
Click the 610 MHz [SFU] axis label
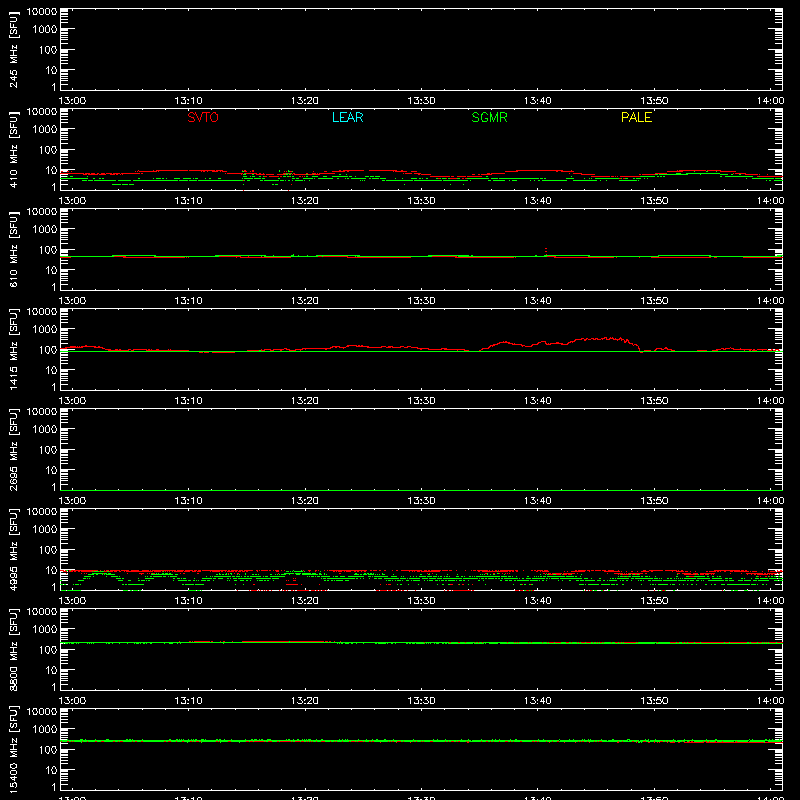[13, 249]
